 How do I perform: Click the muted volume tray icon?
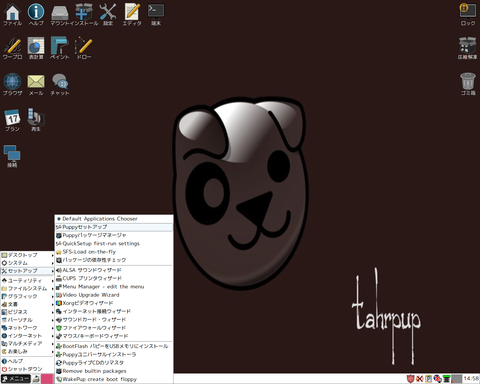419,379
